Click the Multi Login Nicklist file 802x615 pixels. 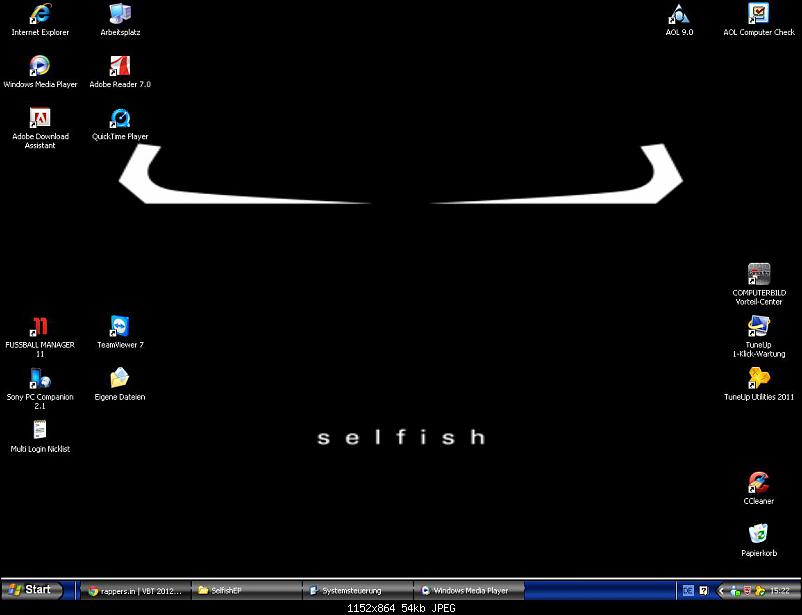coord(40,431)
